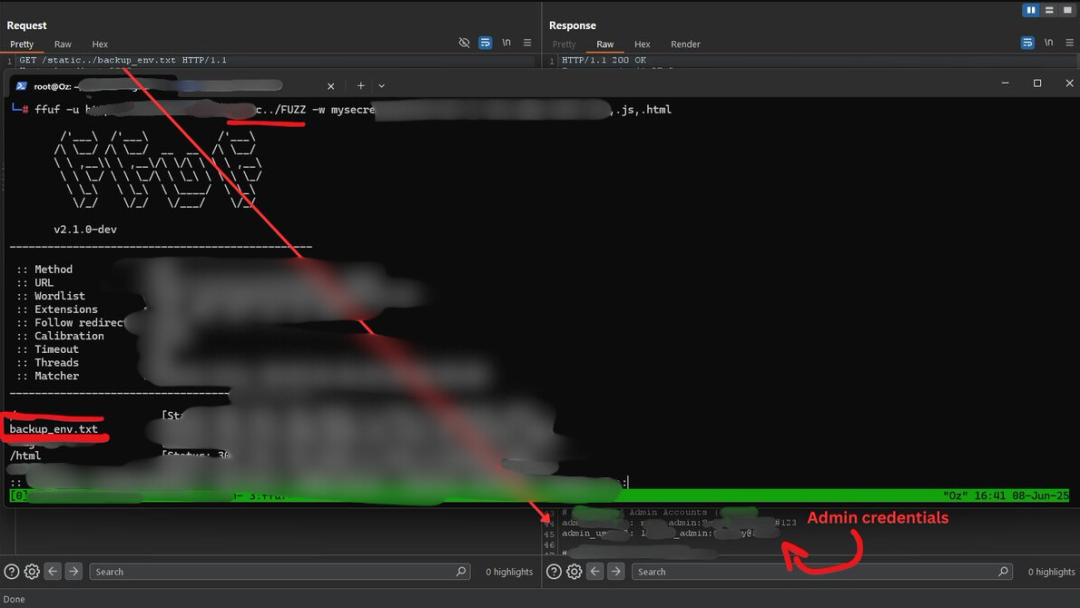Select top-bottom stacked layout icon

click(1049, 10)
